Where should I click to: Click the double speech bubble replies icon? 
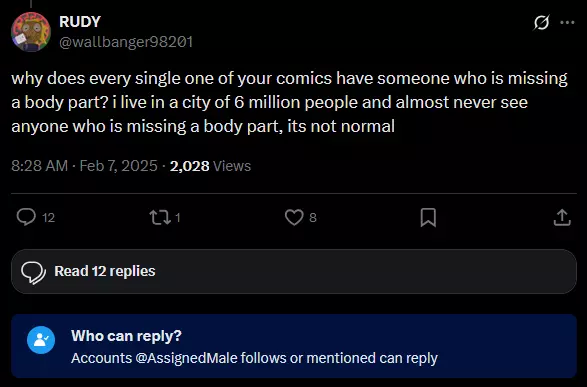[34, 272]
